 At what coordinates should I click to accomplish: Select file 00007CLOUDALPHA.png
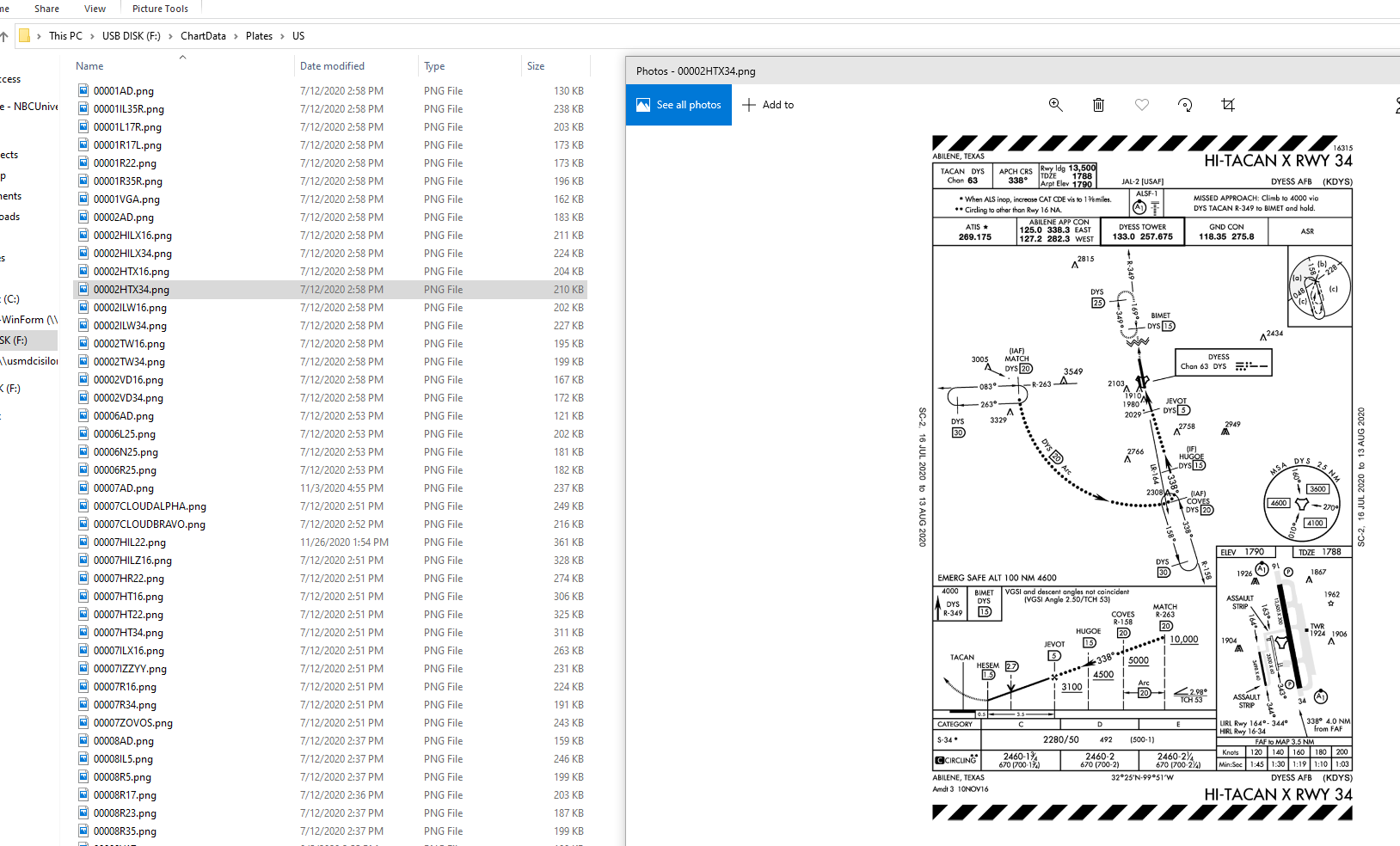(150, 506)
